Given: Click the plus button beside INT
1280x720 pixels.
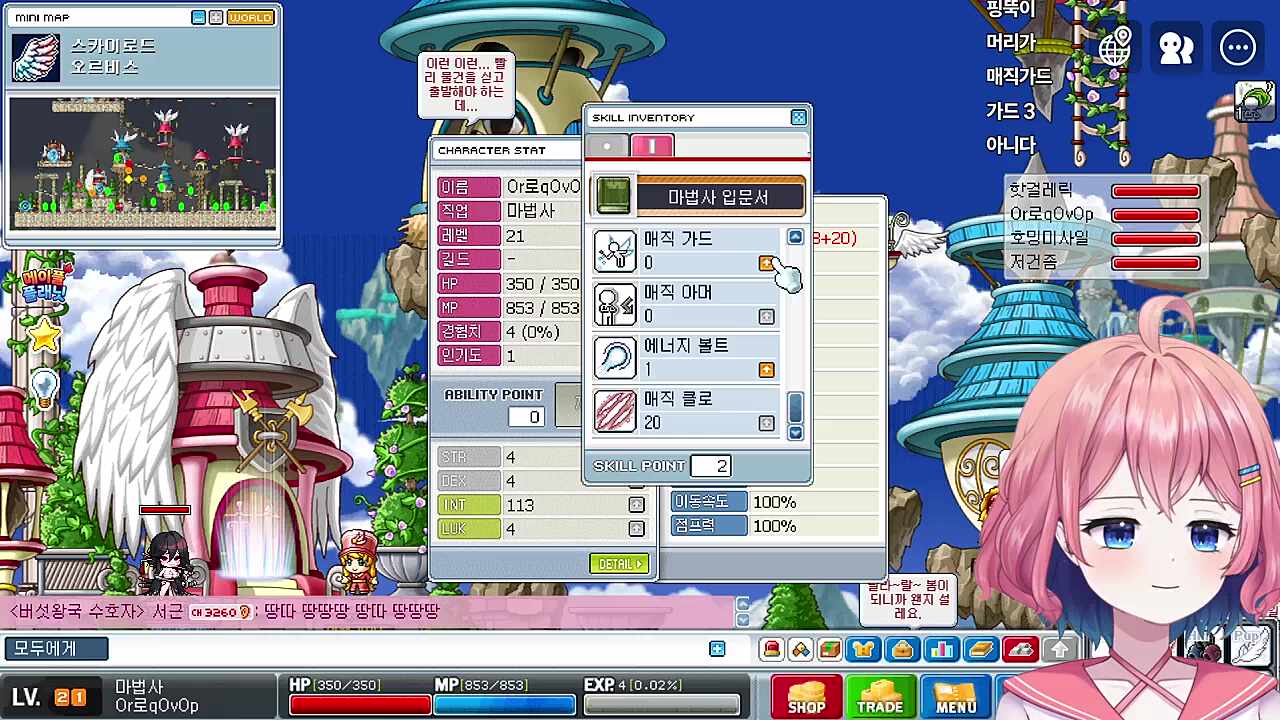Looking at the screenshot, I should (x=636, y=505).
